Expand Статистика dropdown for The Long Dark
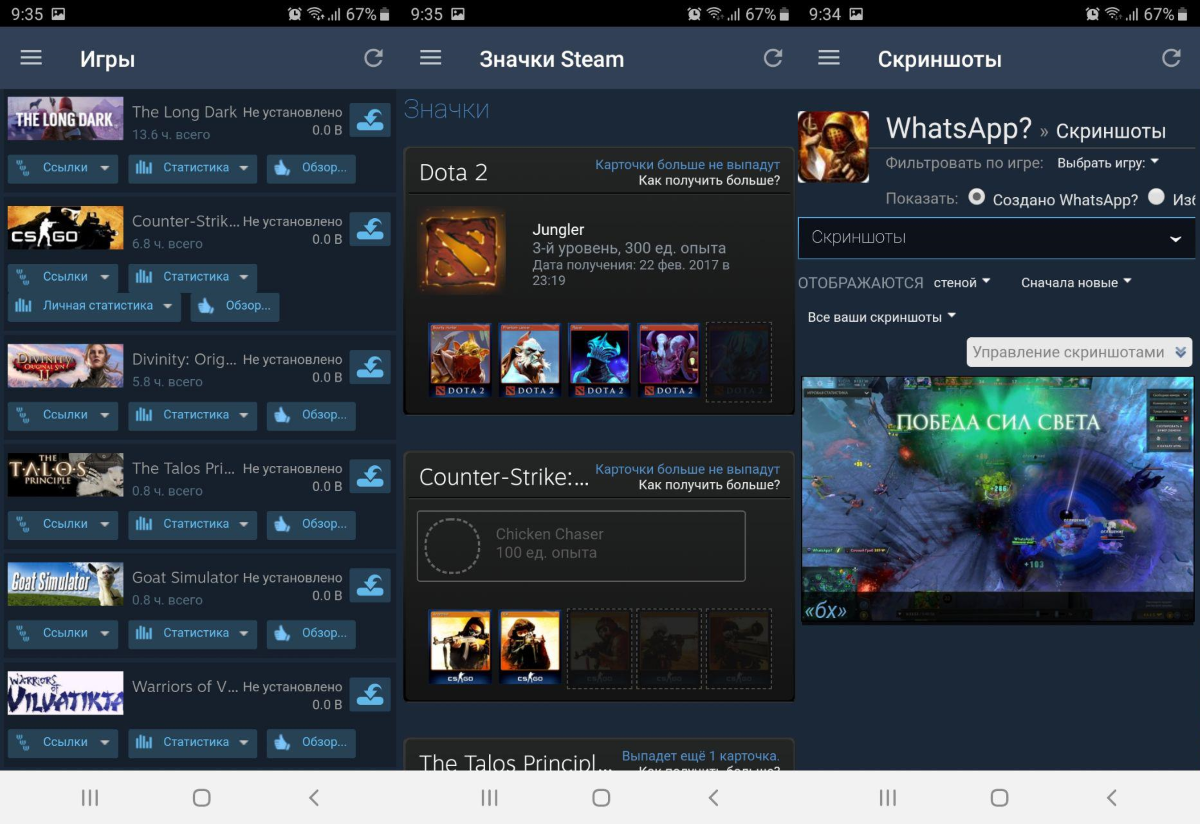This screenshot has height=824, width=1200. tap(193, 168)
